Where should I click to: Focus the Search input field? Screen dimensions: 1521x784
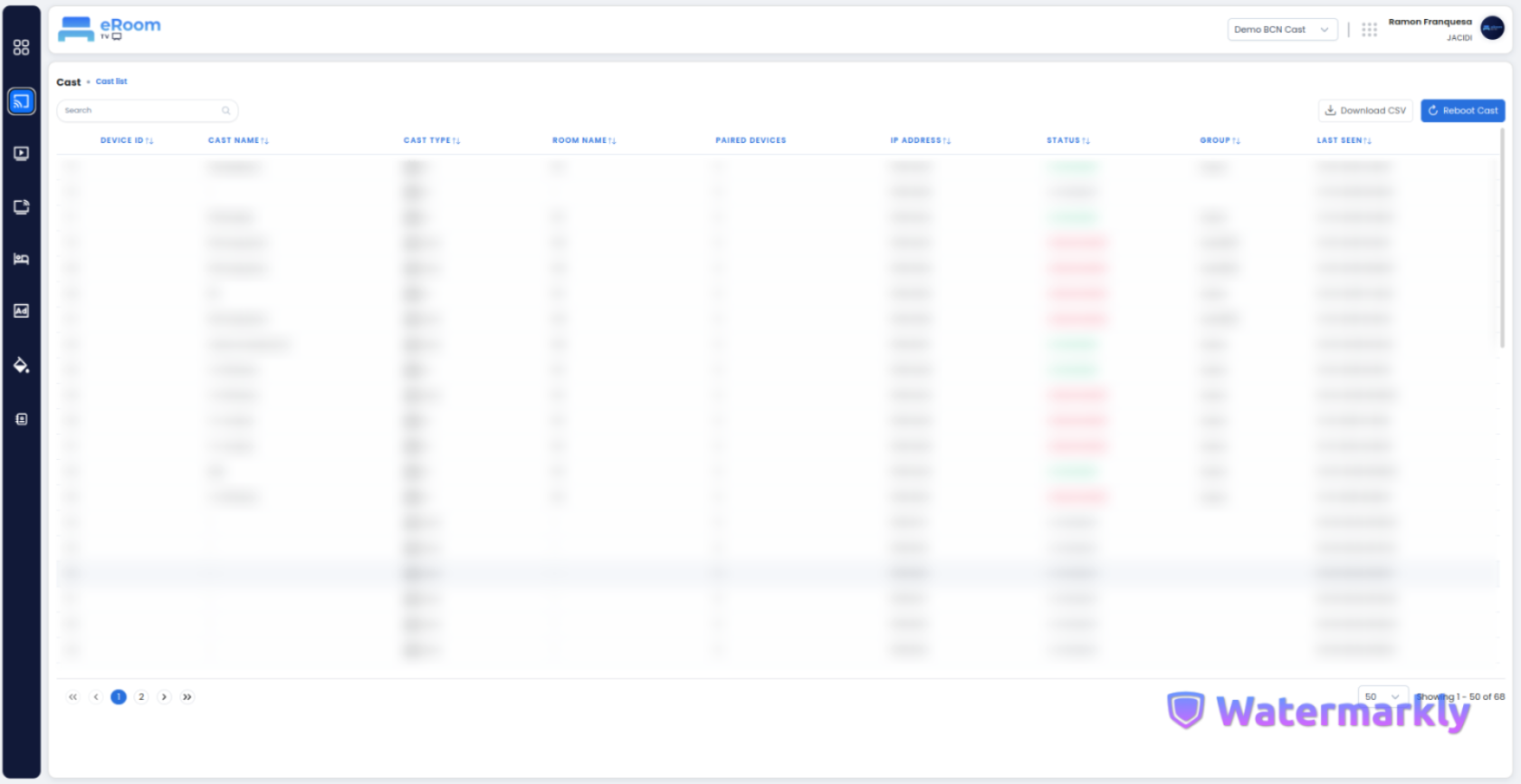[x=148, y=110]
